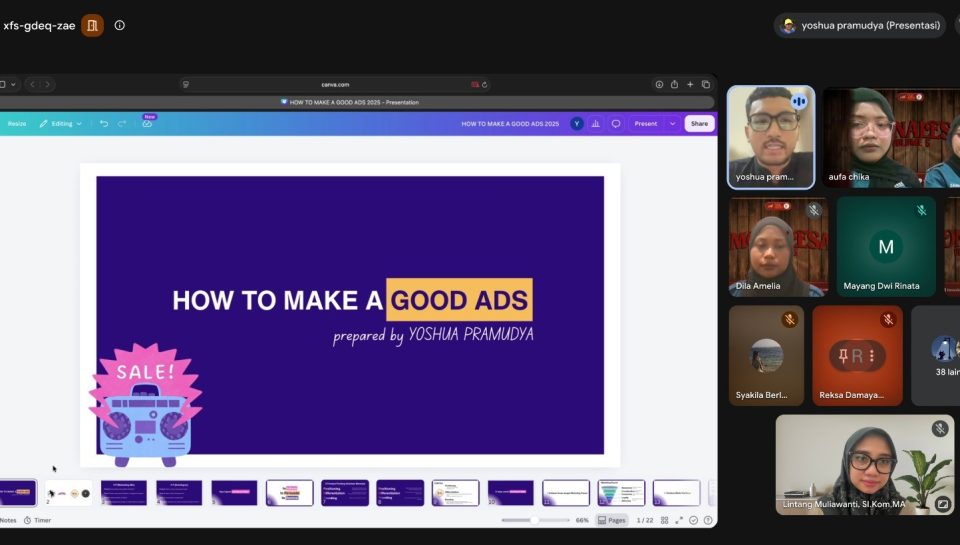Select the slide 11 thumbnail
Viewport: 960px width, 545px height.
566,493
